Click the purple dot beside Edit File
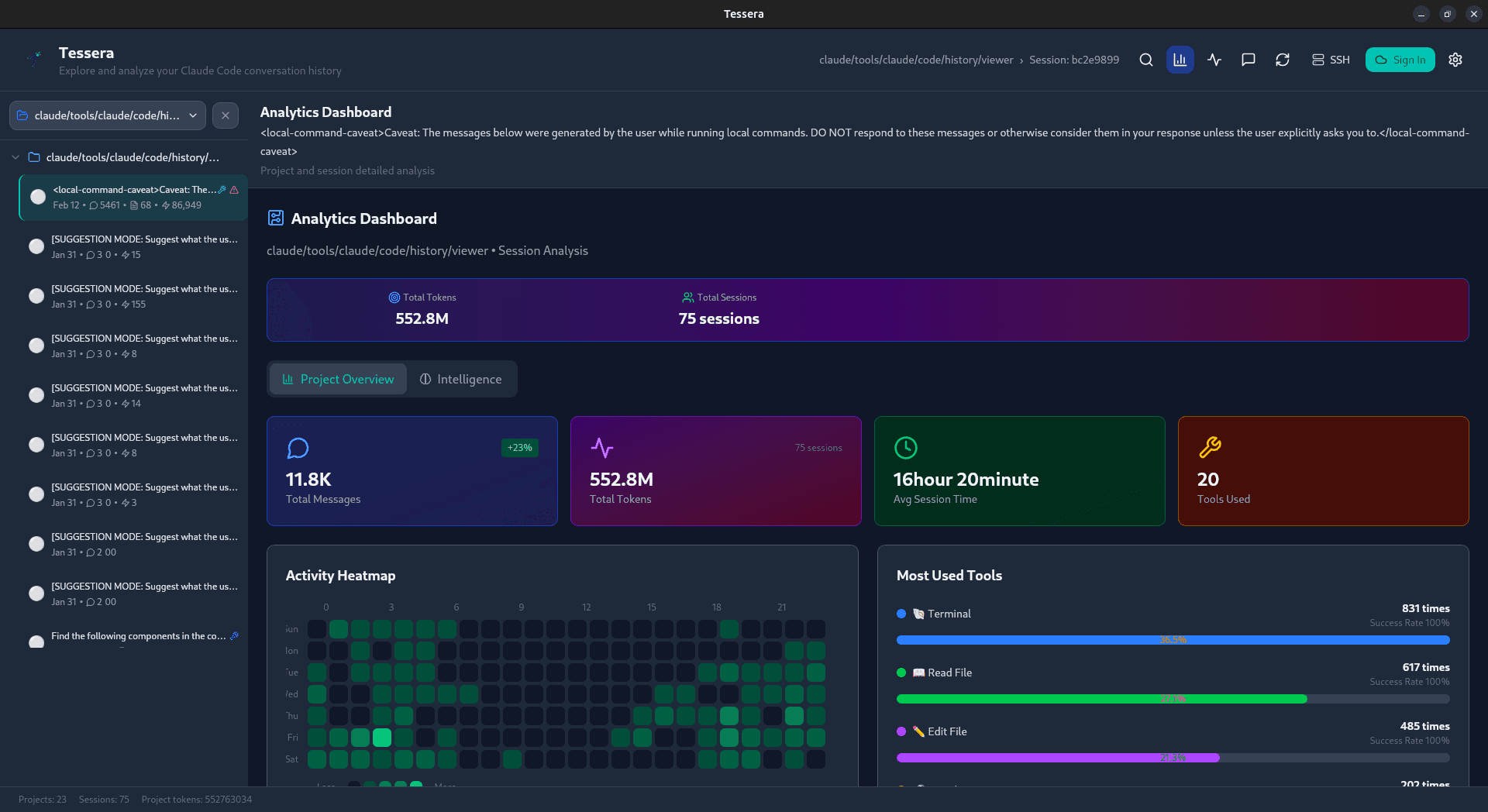1488x812 pixels. point(901,731)
